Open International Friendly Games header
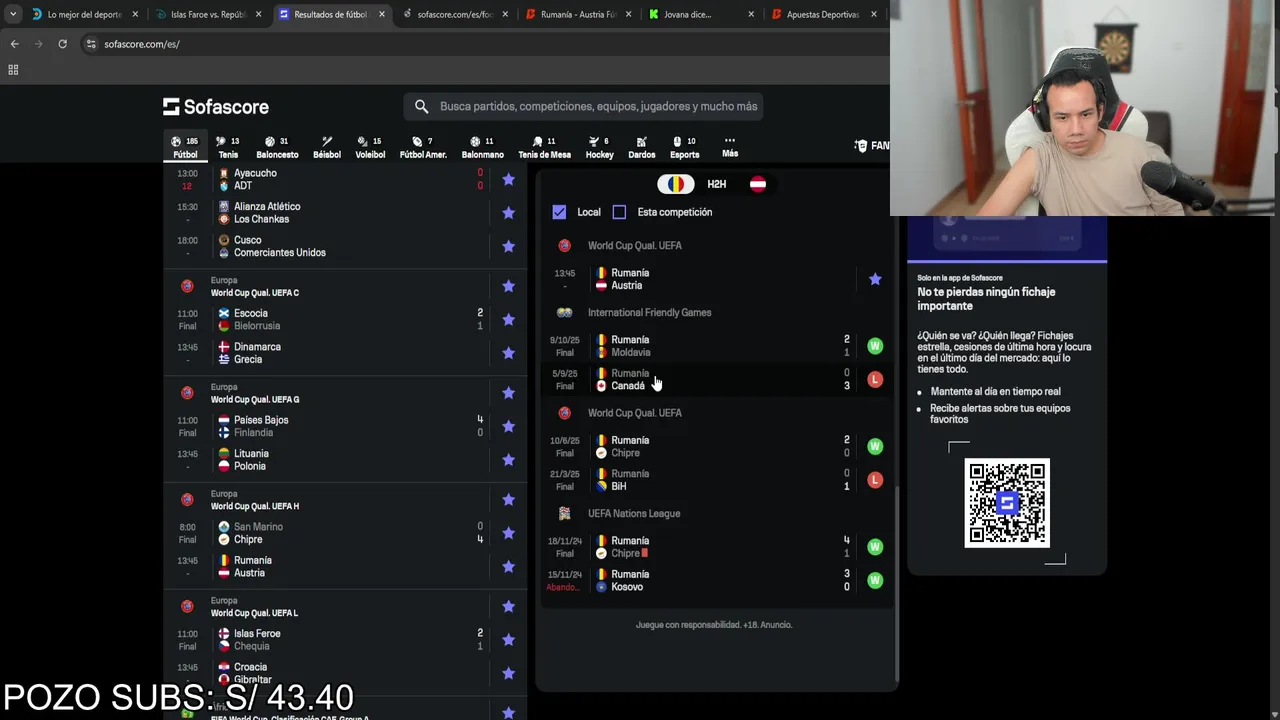 tap(649, 313)
